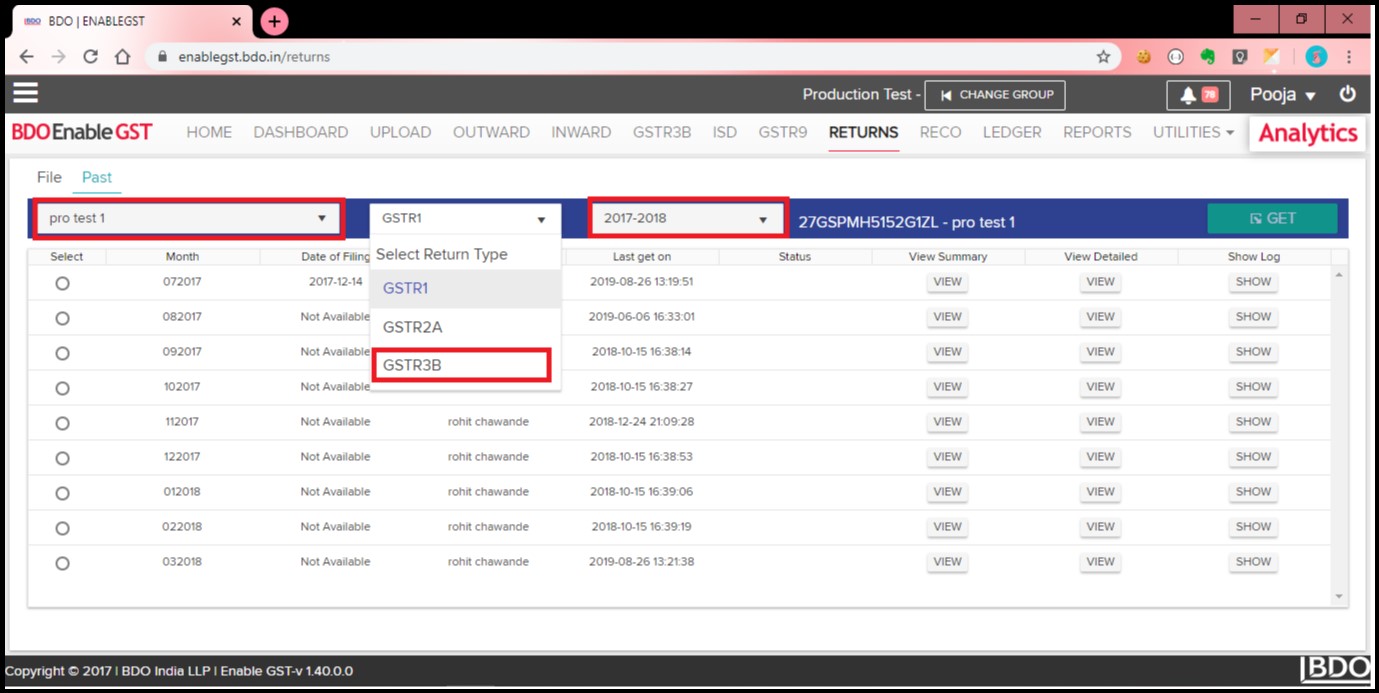Select radio button for month 032018
1379x693 pixels.
click(x=62, y=563)
